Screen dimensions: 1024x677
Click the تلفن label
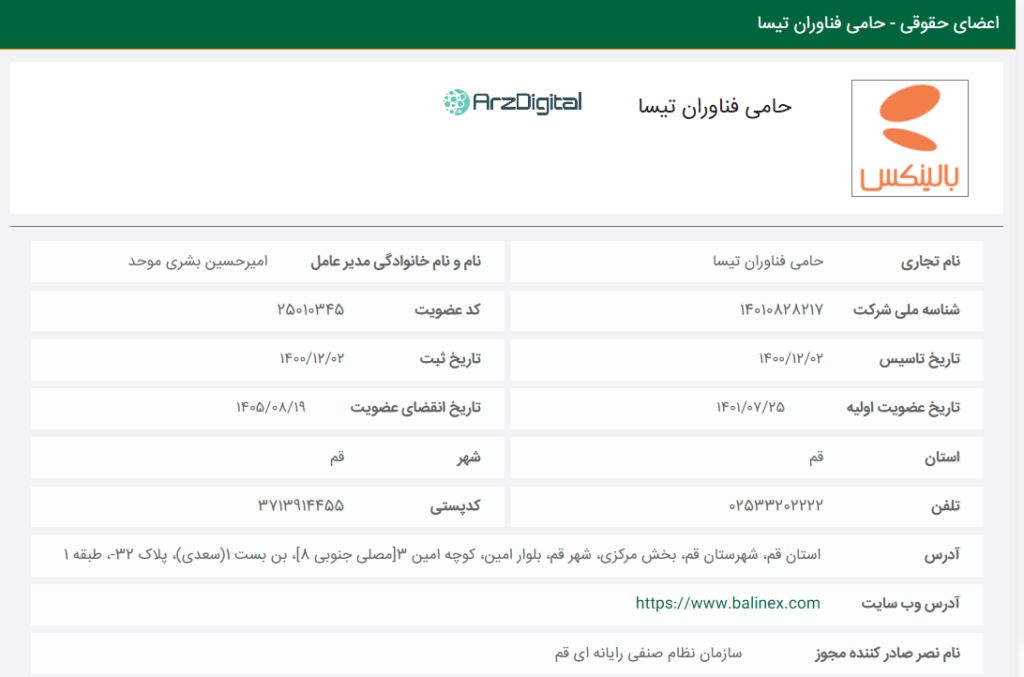pyautogui.click(x=945, y=506)
